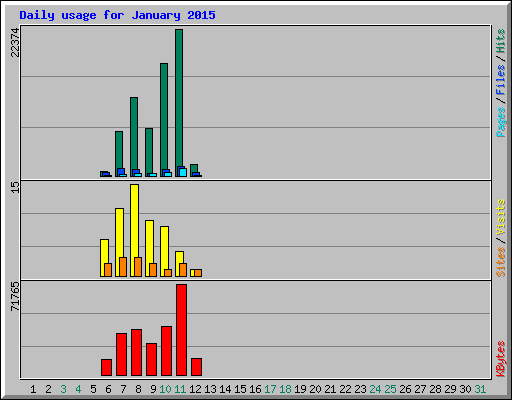Click day 15 on the x-axis
The height and width of the screenshot is (400, 512).
(x=240, y=389)
